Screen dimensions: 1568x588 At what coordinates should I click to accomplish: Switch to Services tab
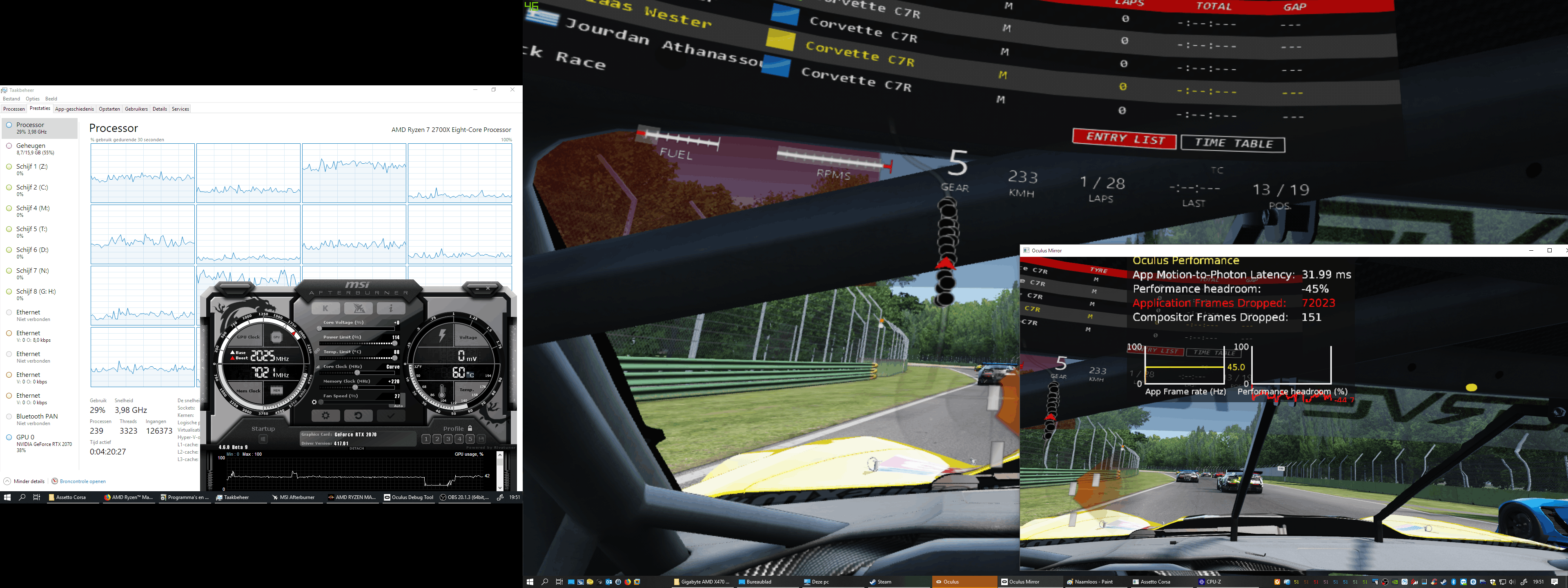pyautogui.click(x=180, y=109)
